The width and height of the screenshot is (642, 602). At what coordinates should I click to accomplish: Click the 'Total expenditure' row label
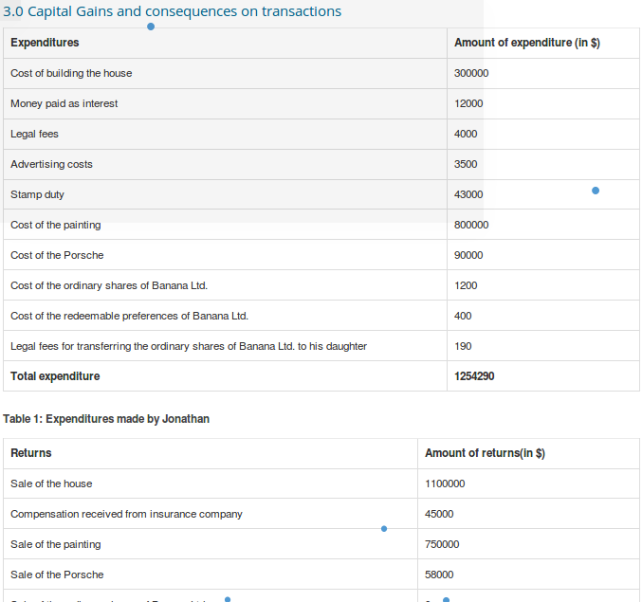[55, 376]
